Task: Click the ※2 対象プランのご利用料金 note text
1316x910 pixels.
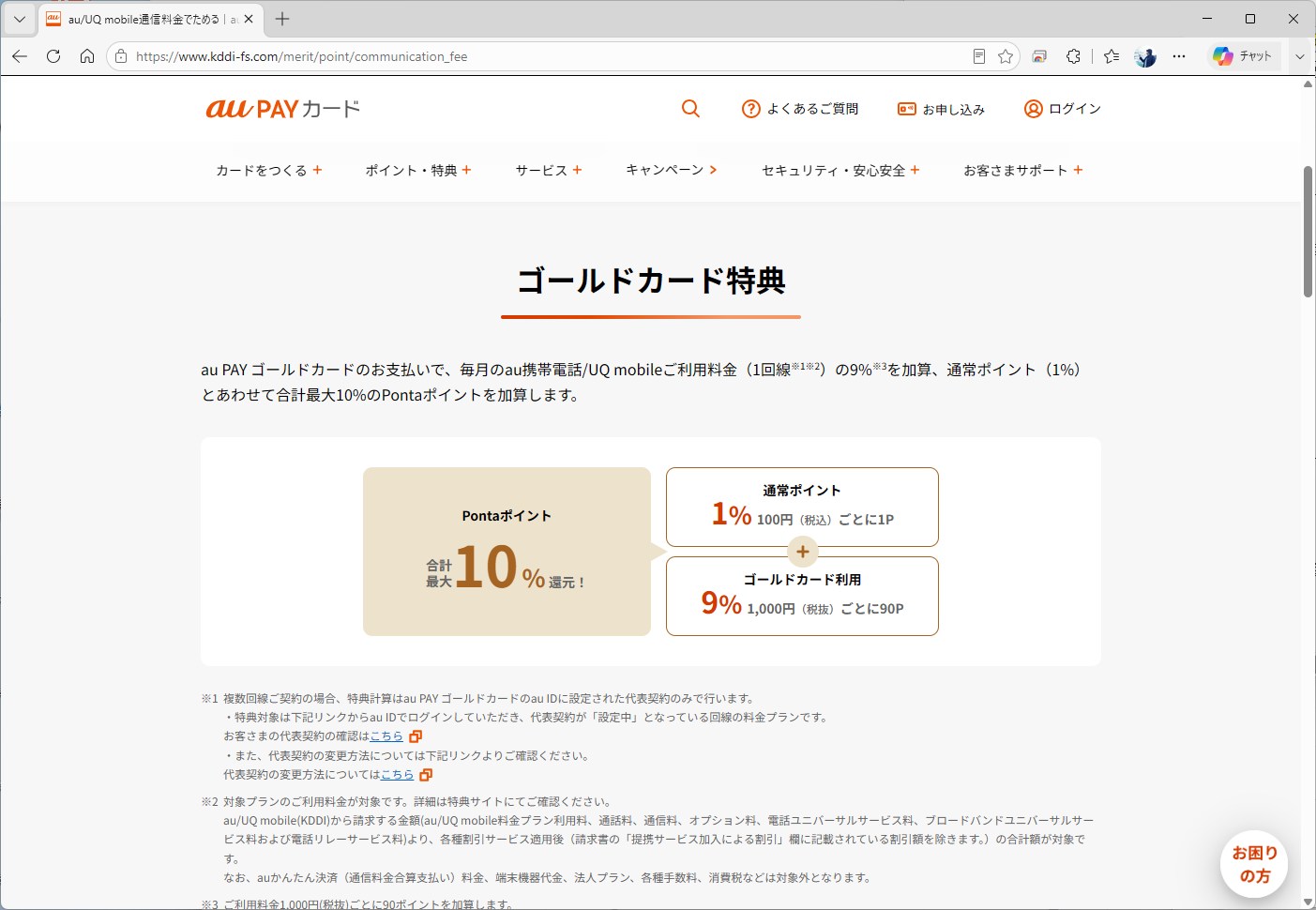Action: (x=406, y=802)
